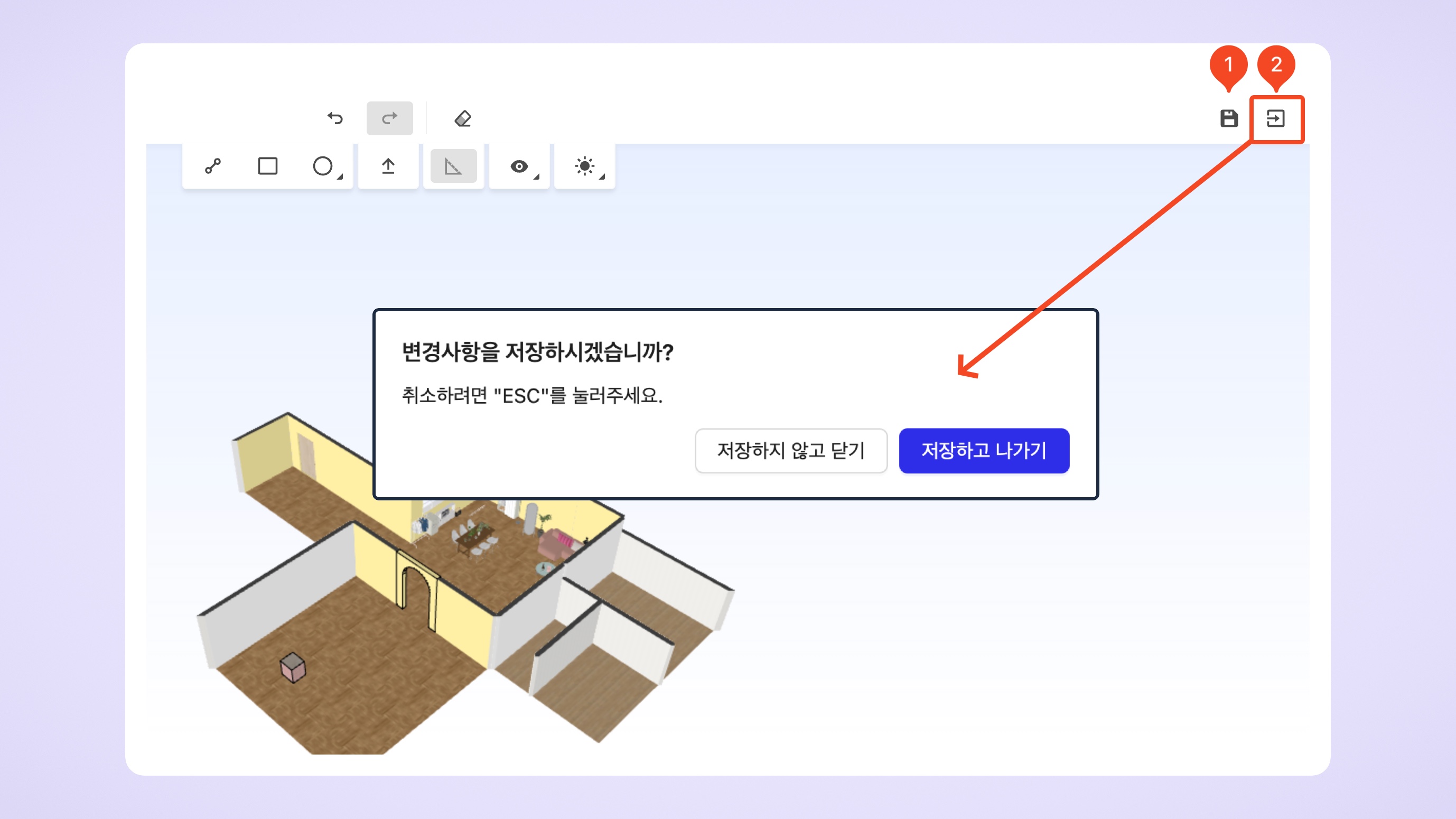Select the line drawing tool

point(213,166)
